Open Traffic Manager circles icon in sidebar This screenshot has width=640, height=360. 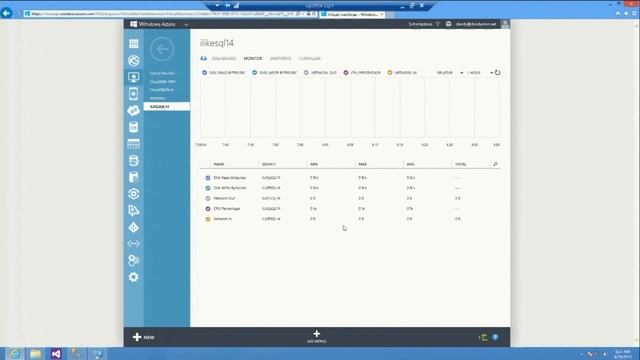click(x=133, y=260)
